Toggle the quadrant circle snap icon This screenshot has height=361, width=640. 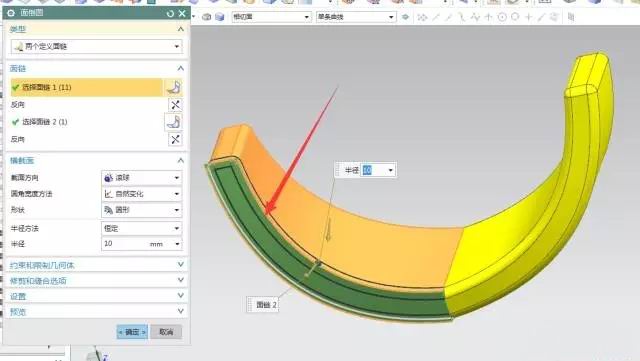click(515, 17)
